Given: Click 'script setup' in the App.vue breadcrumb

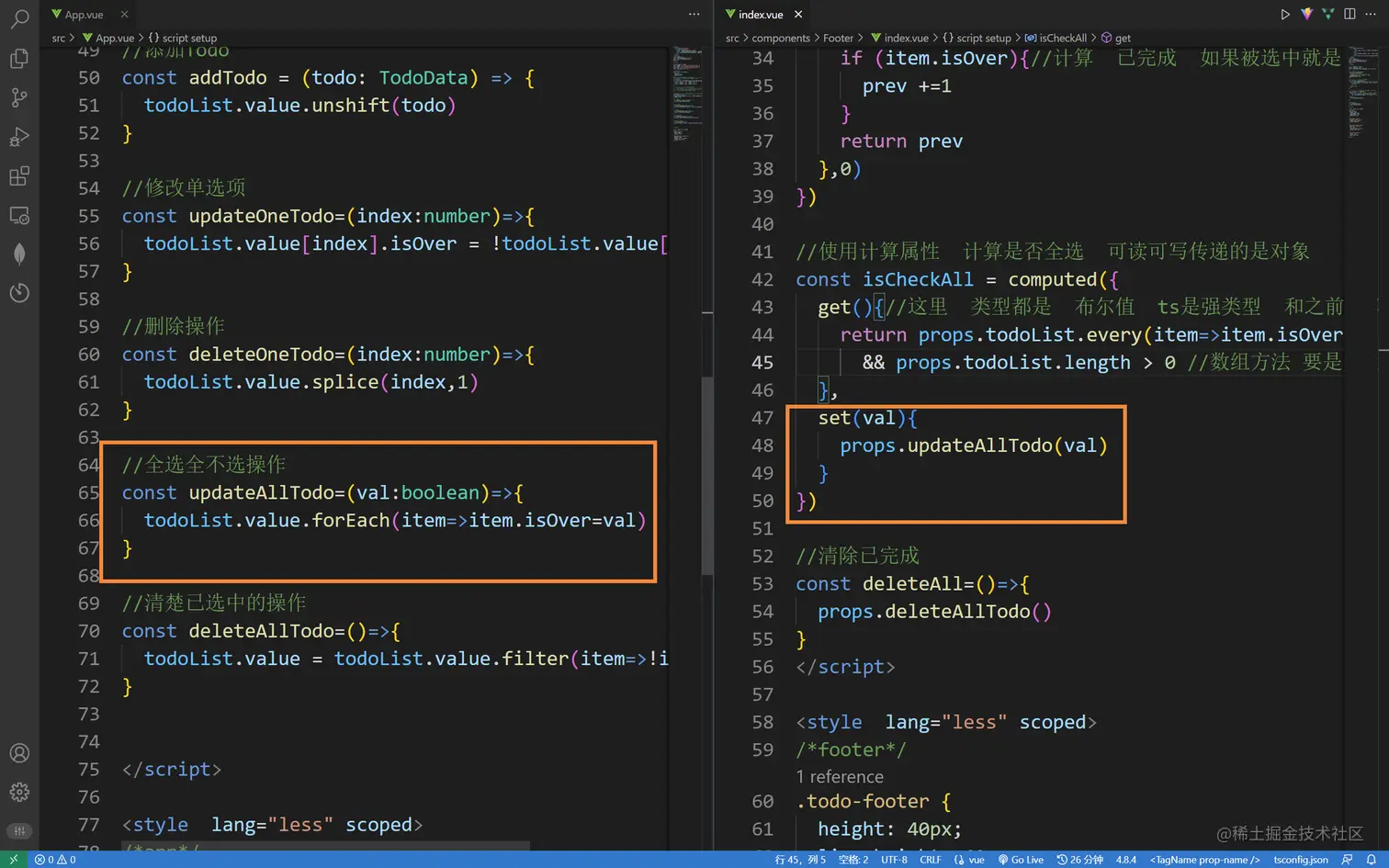Looking at the screenshot, I should (x=189, y=38).
